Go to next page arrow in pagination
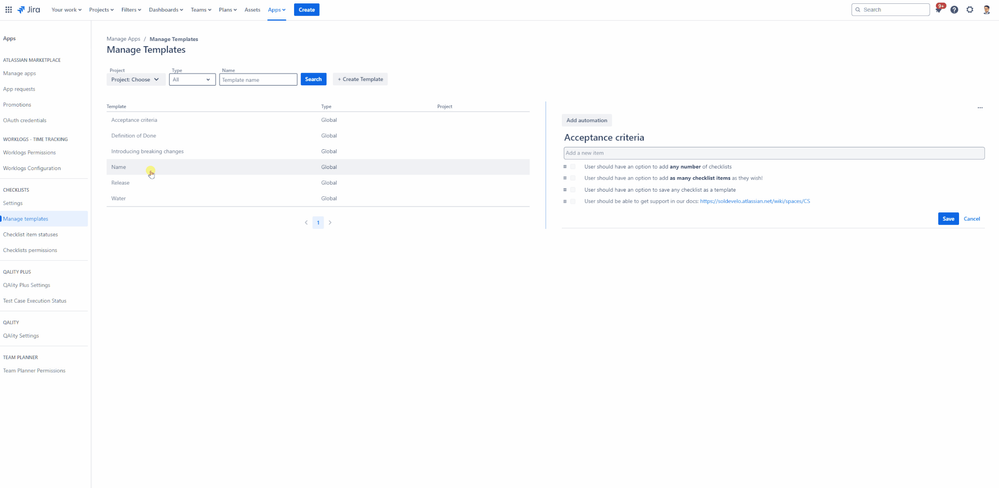Viewport: 999px width, 488px height. [x=329, y=222]
